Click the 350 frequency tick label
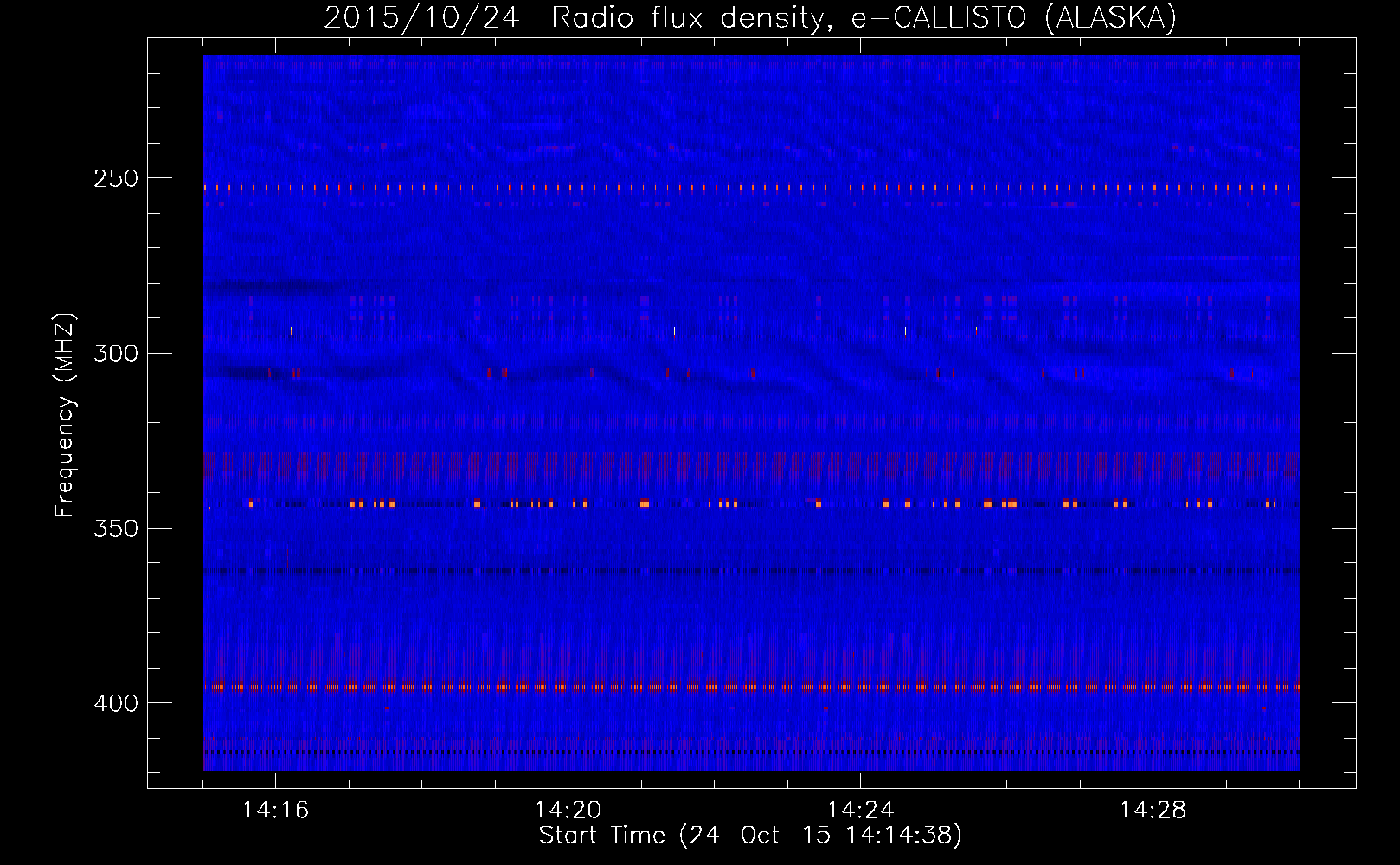The width and height of the screenshot is (1400, 865). pos(116,529)
